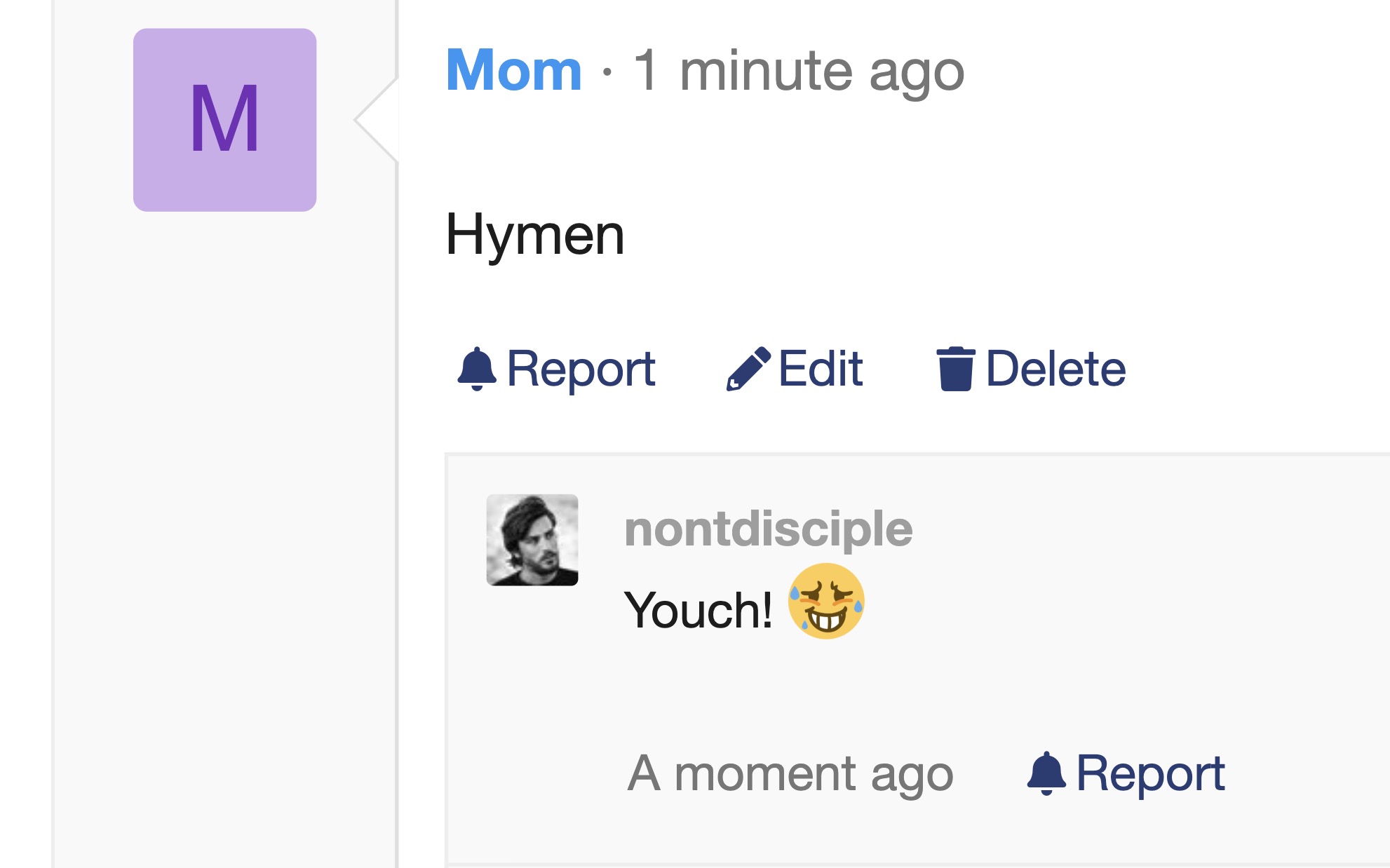Click the "1 minute ago" timestamp

tap(799, 71)
